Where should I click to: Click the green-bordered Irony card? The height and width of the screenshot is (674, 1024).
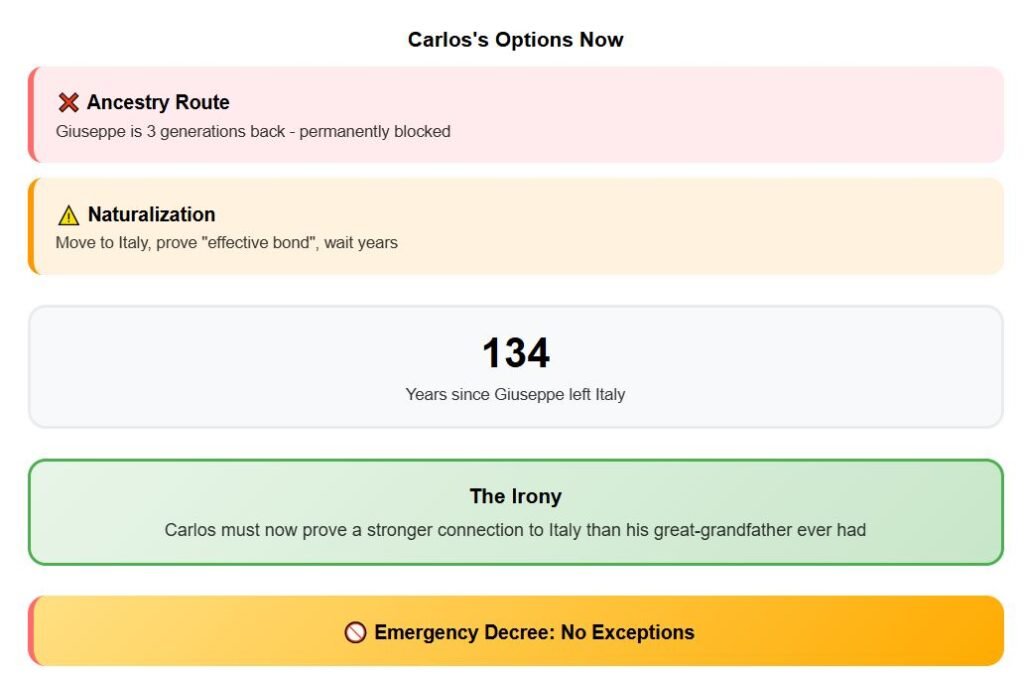pos(515,512)
